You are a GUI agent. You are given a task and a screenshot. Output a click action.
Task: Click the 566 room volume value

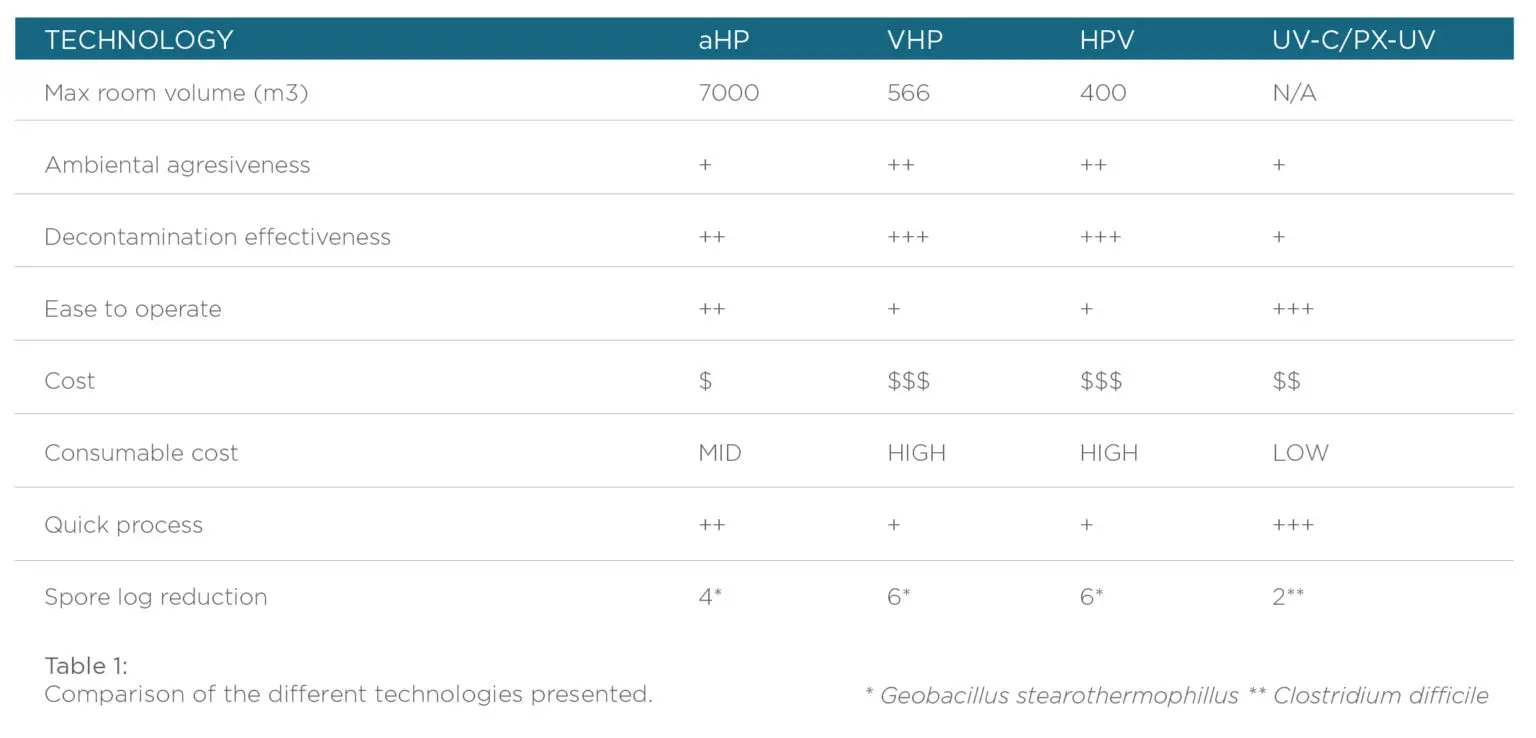(908, 93)
